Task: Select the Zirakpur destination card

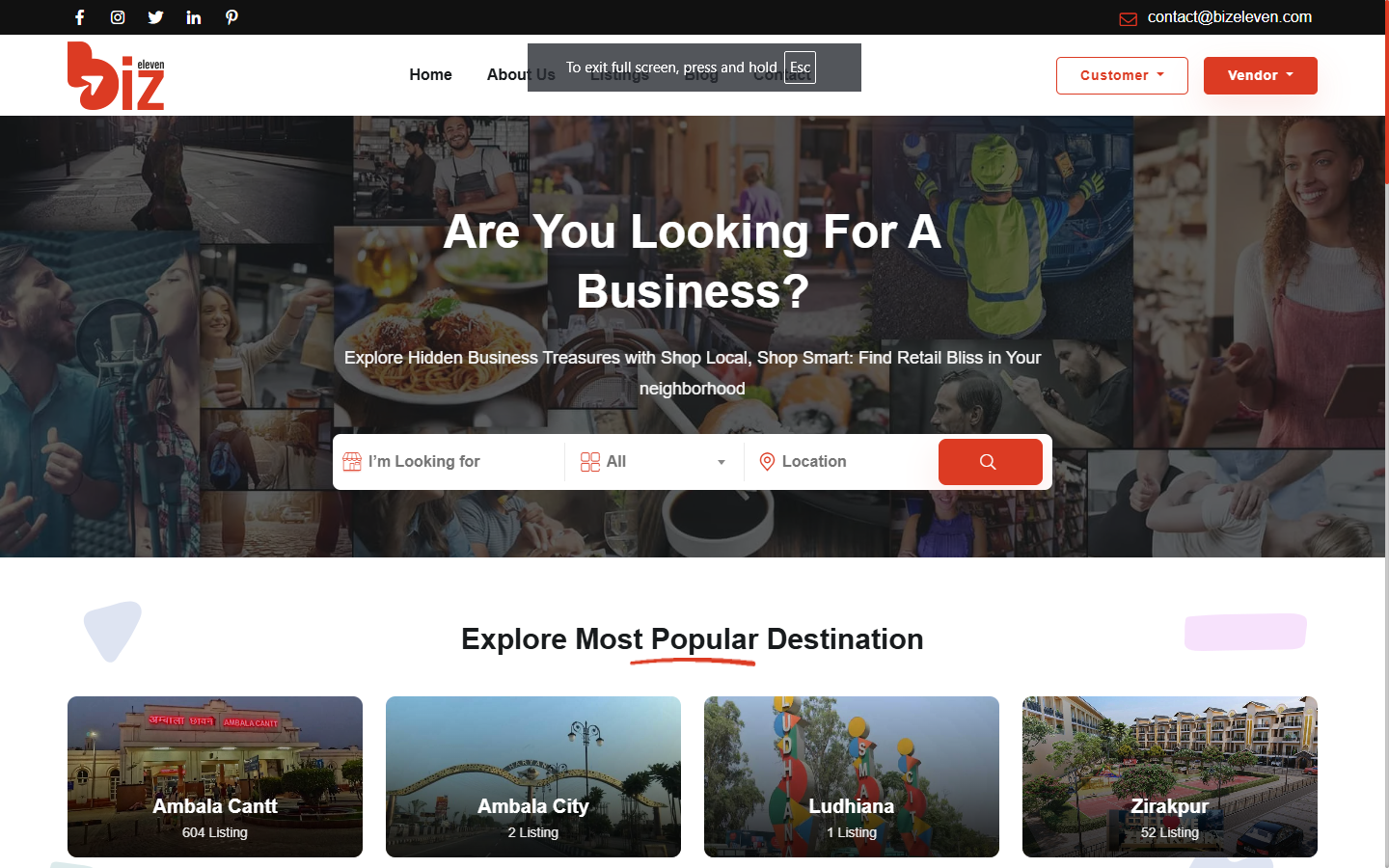Action: (1170, 776)
